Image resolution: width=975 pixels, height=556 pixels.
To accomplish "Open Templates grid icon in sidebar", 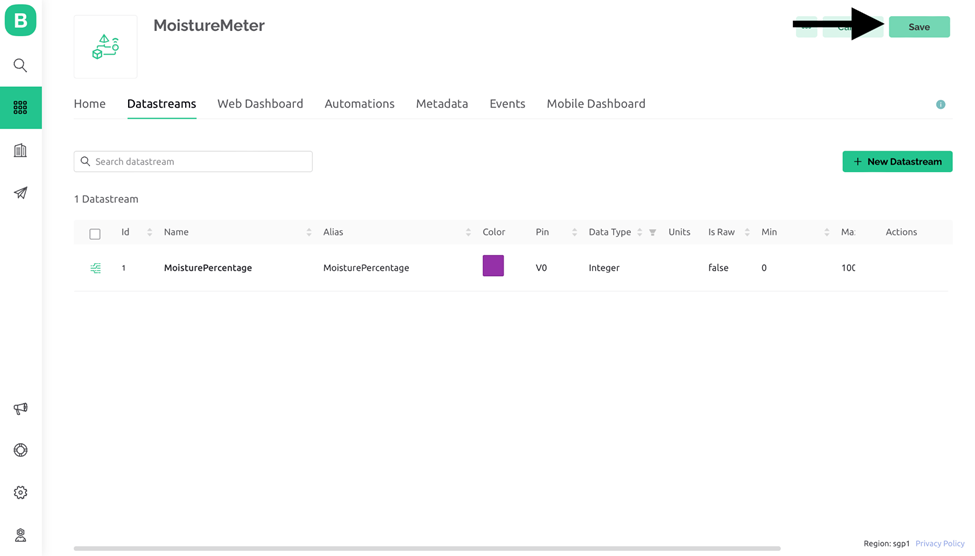I will [x=21, y=108].
